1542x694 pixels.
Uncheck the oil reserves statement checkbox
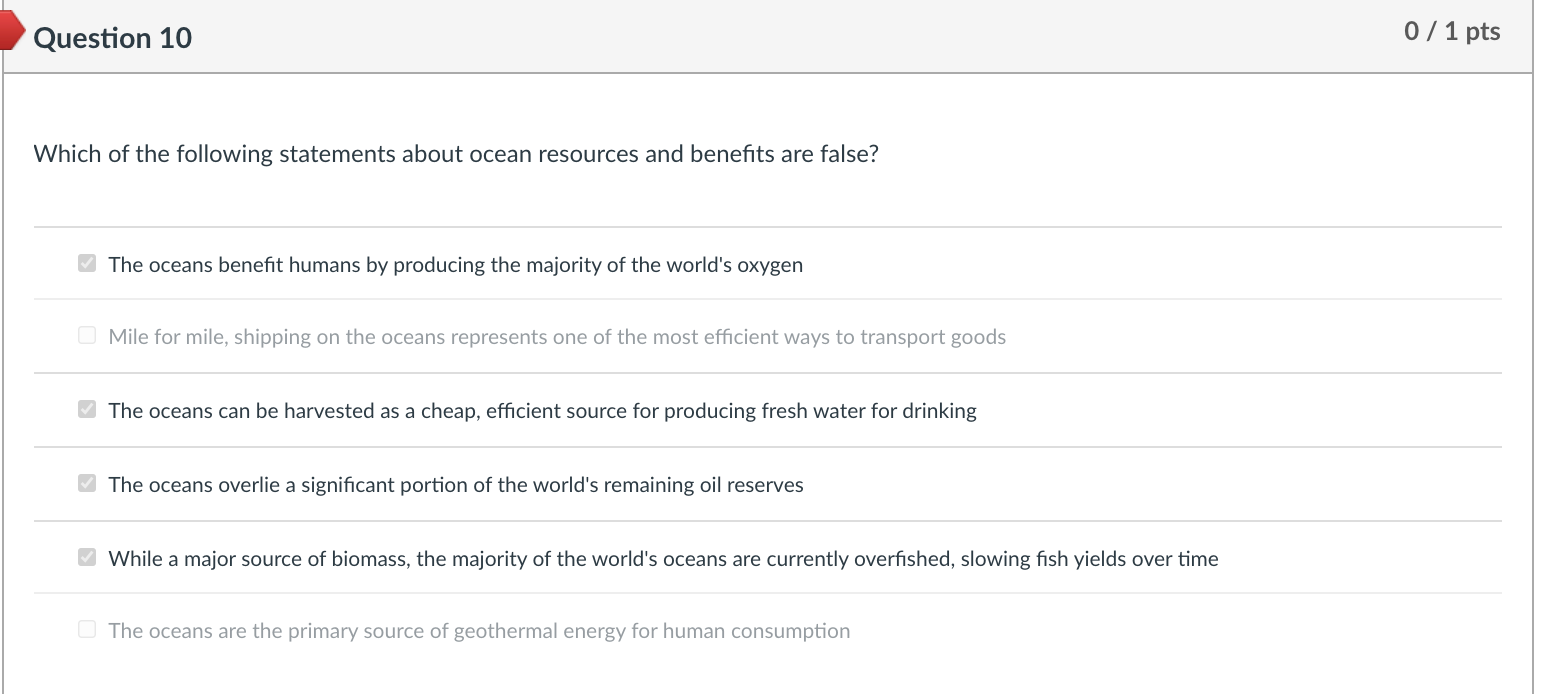87,483
